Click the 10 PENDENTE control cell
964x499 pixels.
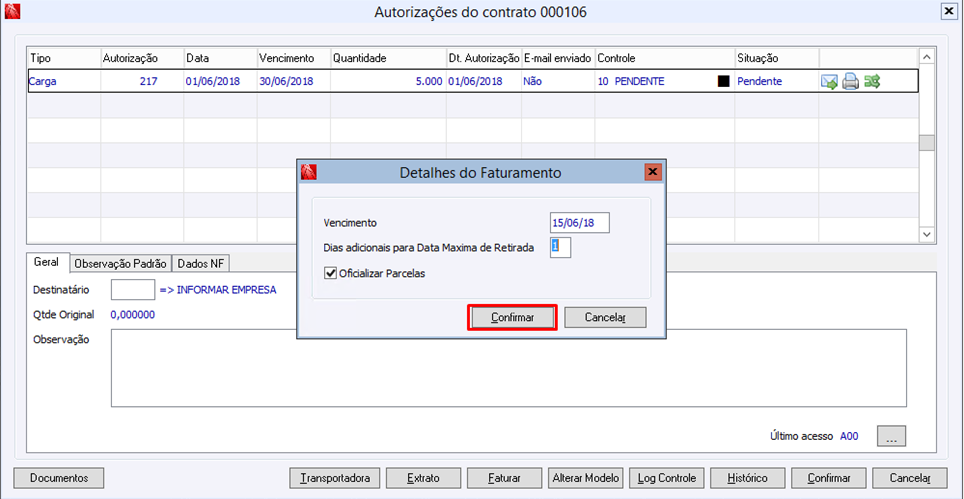point(665,81)
